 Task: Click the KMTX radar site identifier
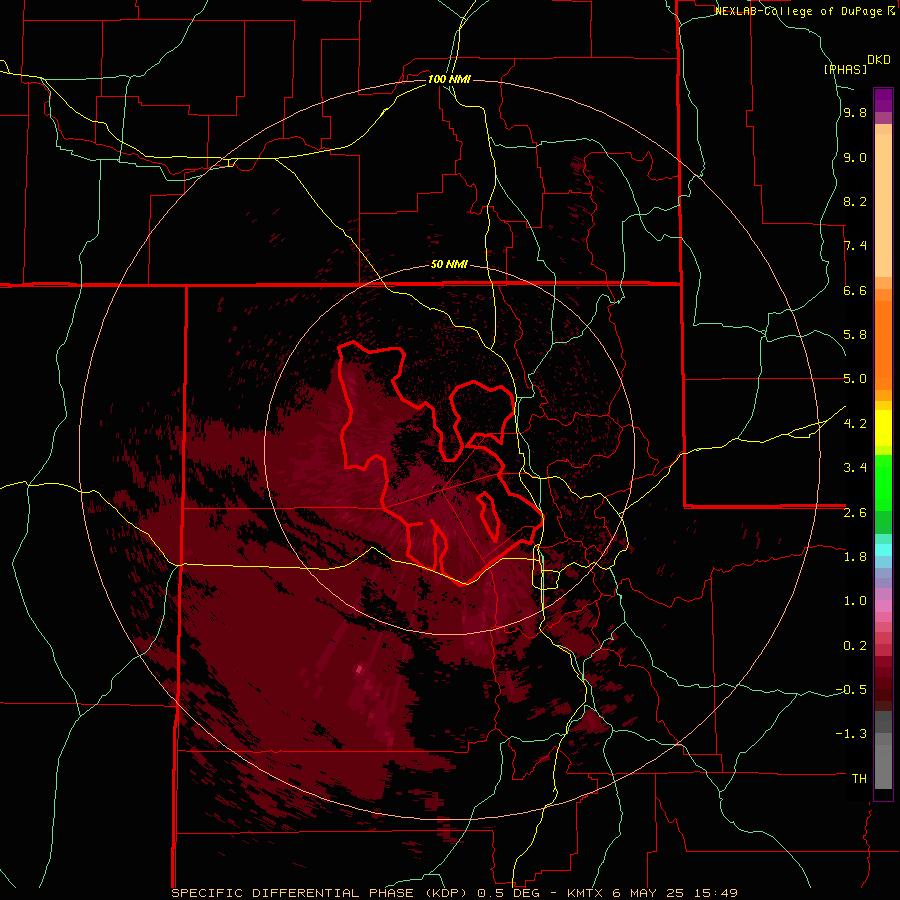[587, 893]
